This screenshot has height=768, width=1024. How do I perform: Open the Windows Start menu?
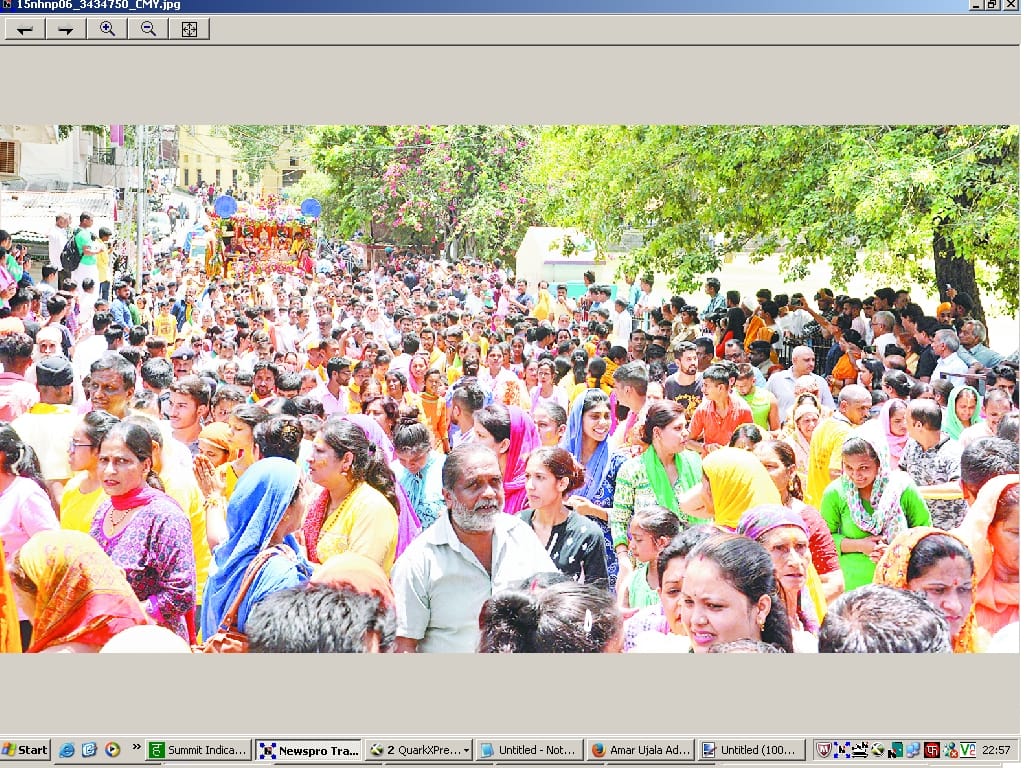point(25,750)
